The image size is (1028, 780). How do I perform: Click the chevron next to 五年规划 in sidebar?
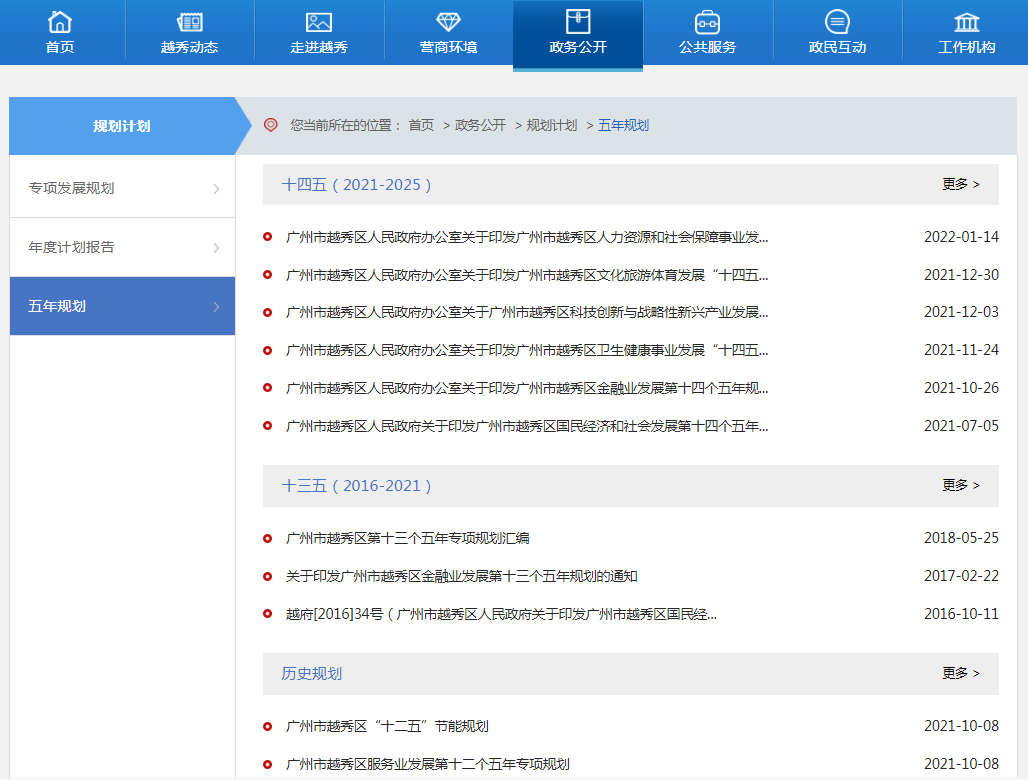click(216, 307)
